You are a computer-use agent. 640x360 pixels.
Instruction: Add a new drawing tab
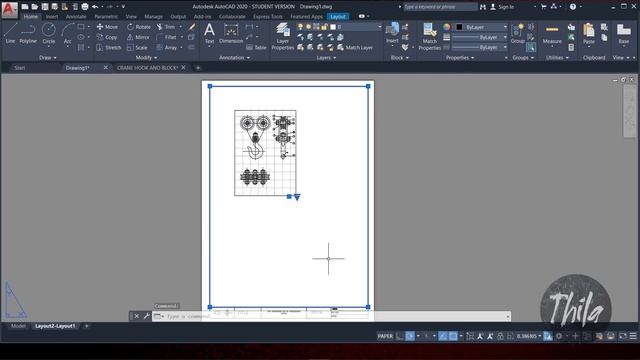[198, 68]
